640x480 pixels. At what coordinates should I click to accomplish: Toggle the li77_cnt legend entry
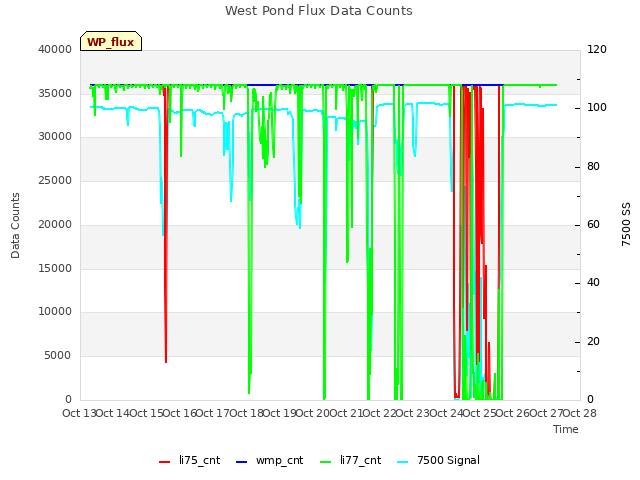tap(351, 460)
